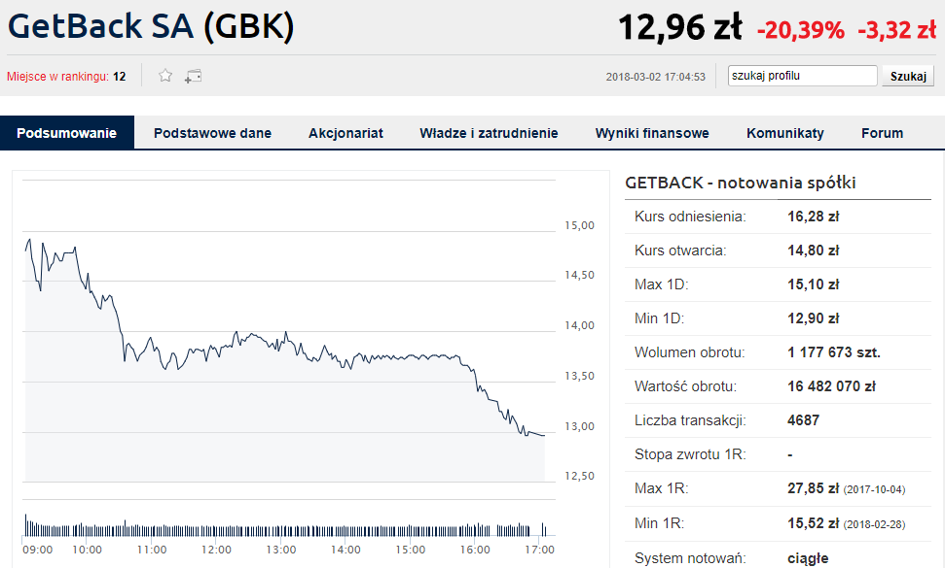Select the Miejsce w rankingu label

pyautogui.click(x=58, y=77)
